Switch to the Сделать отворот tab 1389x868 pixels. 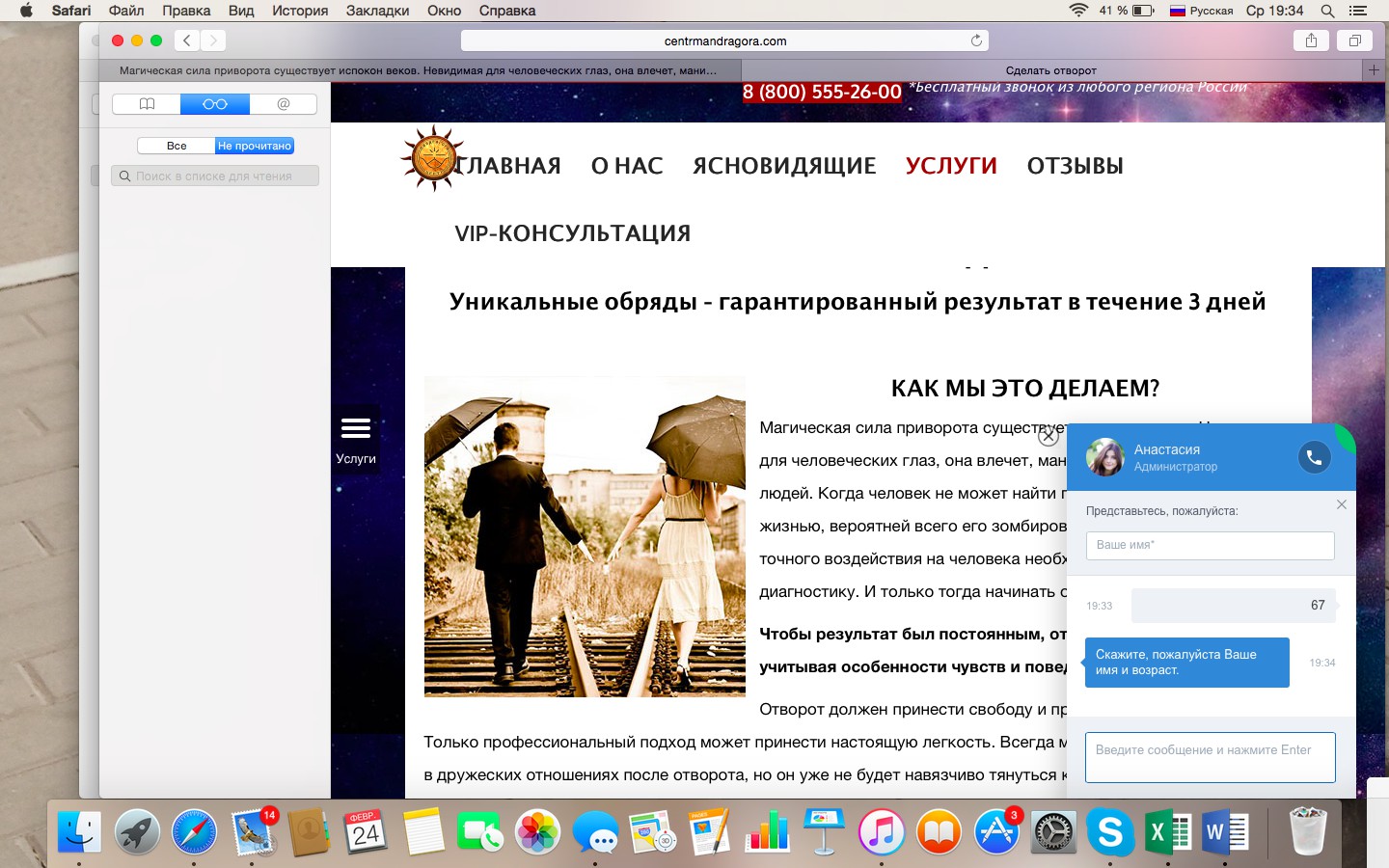pos(1050,70)
